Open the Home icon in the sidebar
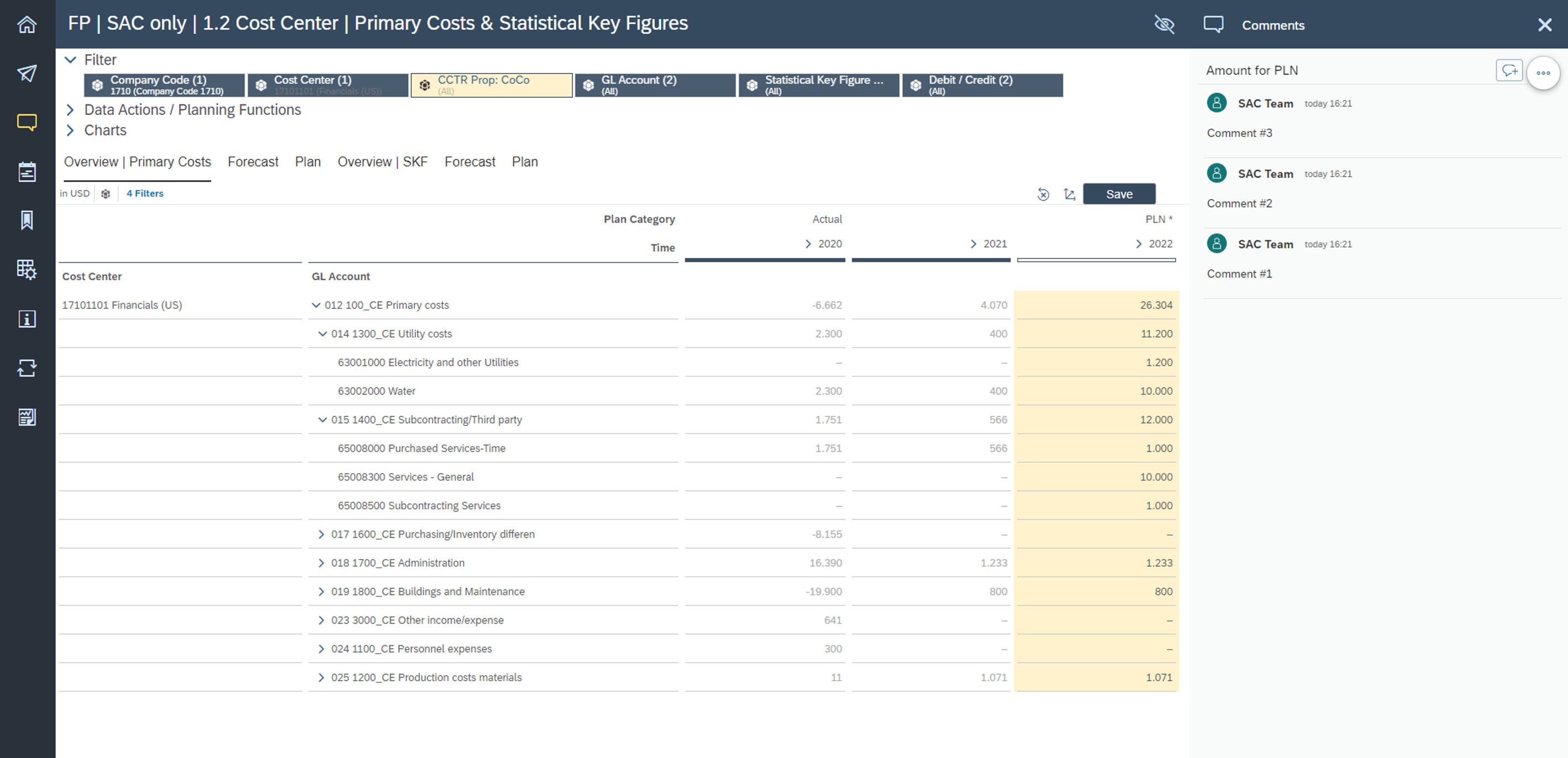Screen dimensions: 1568x758 coord(27,24)
